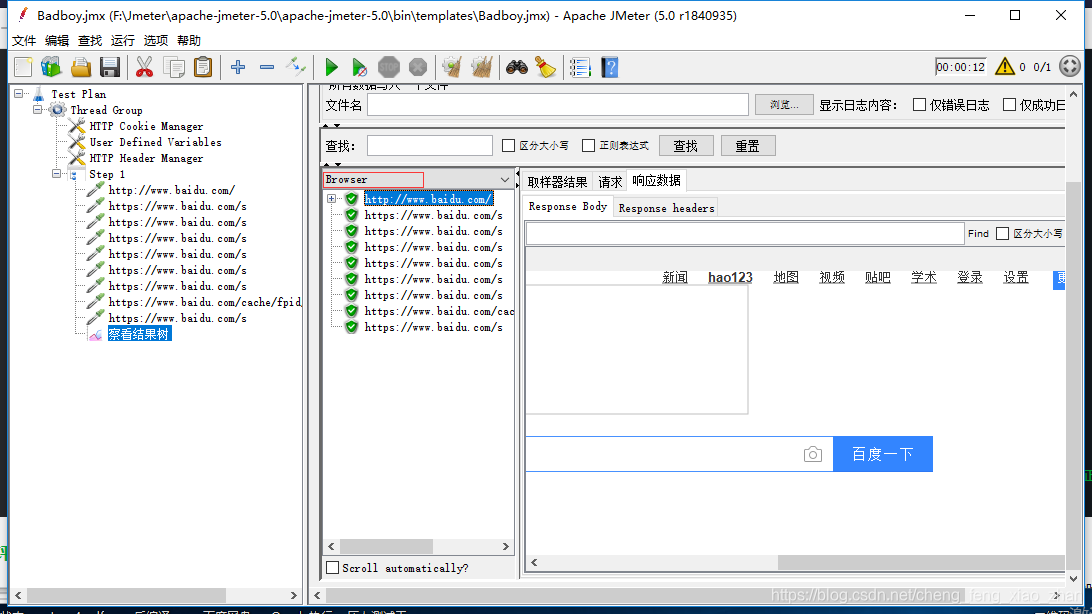
Task: Cut selection with the scissors icon
Action: coord(144,68)
